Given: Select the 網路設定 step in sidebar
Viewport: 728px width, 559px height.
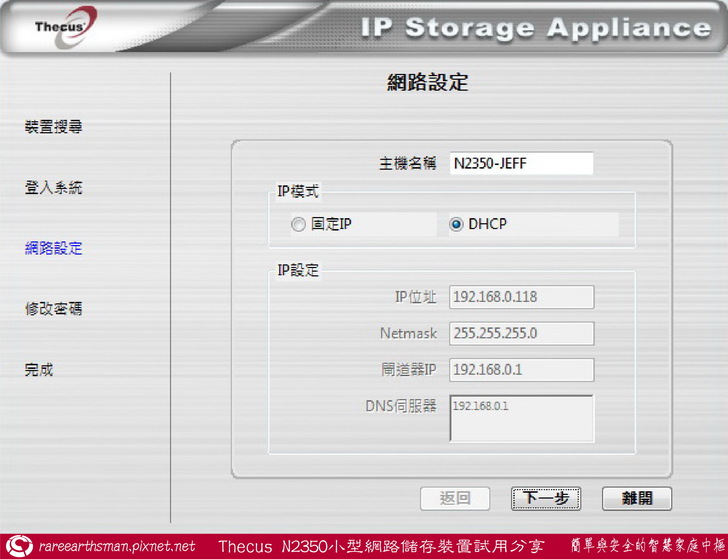Looking at the screenshot, I should [x=53, y=248].
